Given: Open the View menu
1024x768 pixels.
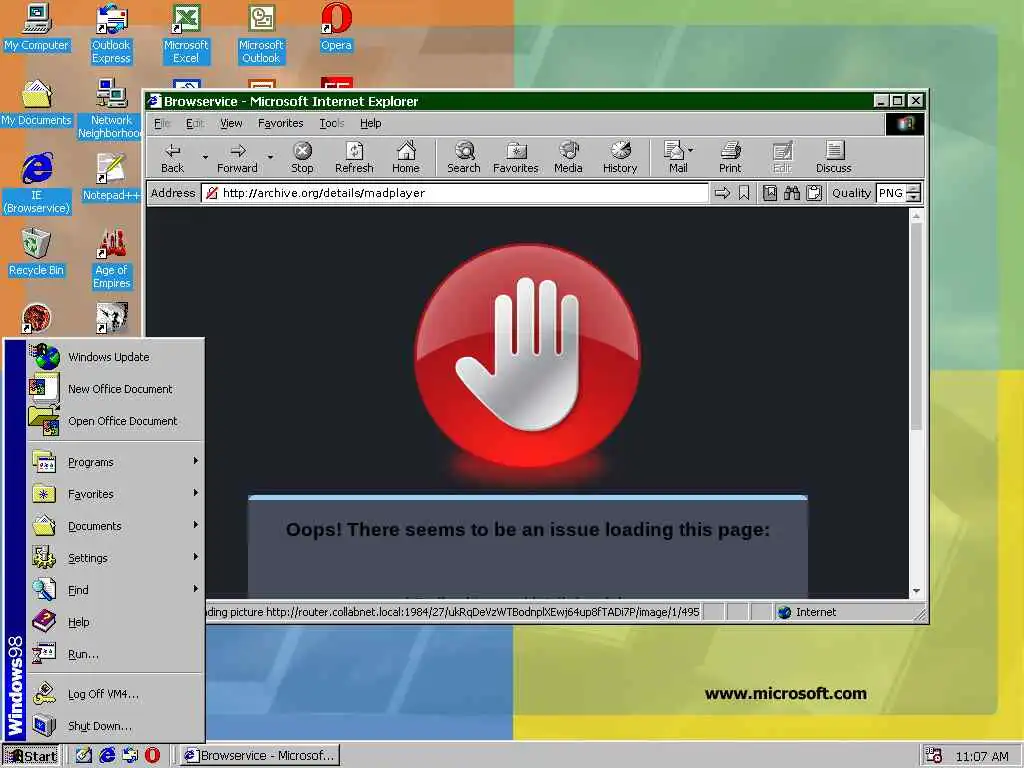Looking at the screenshot, I should [231, 123].
